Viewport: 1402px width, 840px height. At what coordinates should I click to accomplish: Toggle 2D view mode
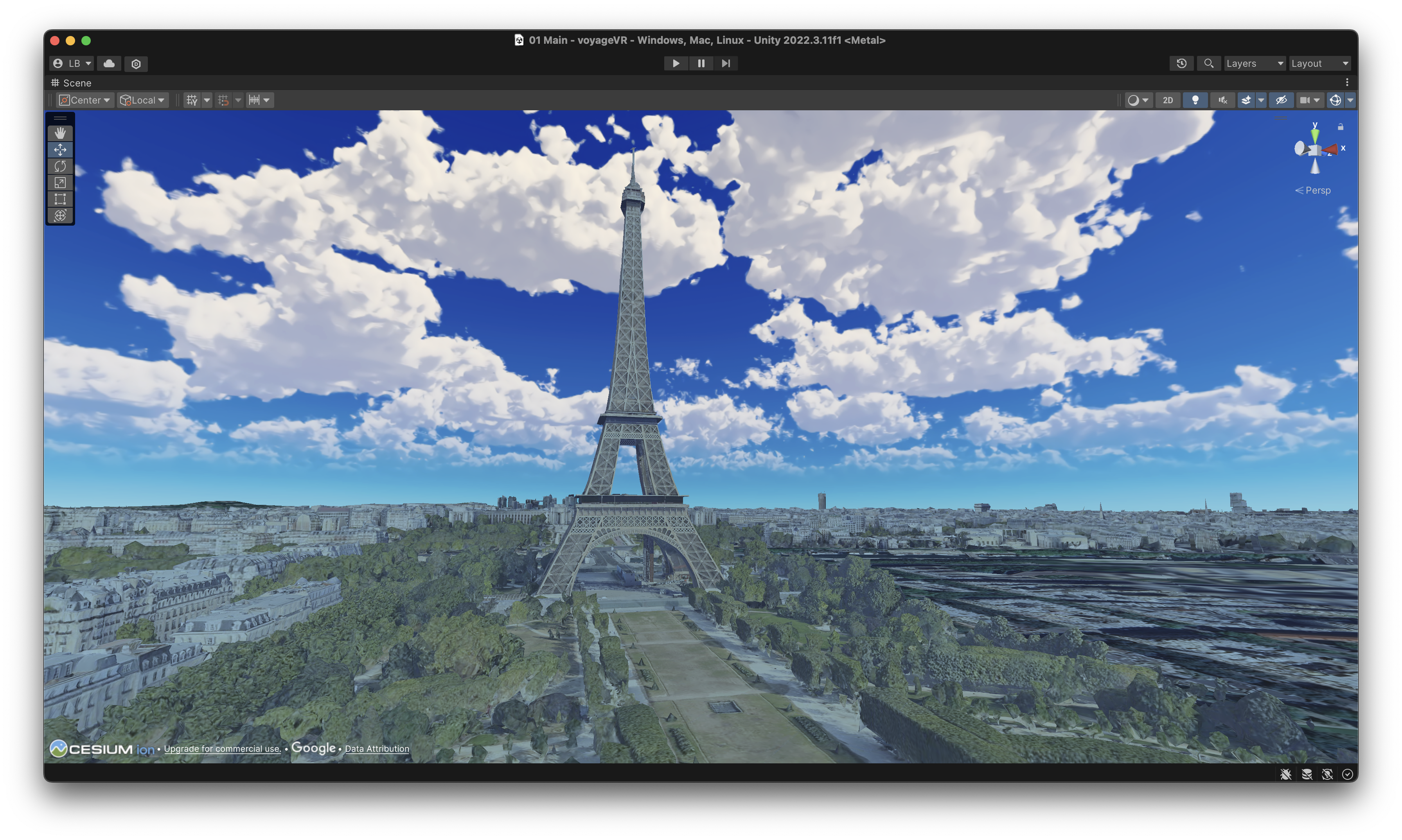coord(1168,100)
